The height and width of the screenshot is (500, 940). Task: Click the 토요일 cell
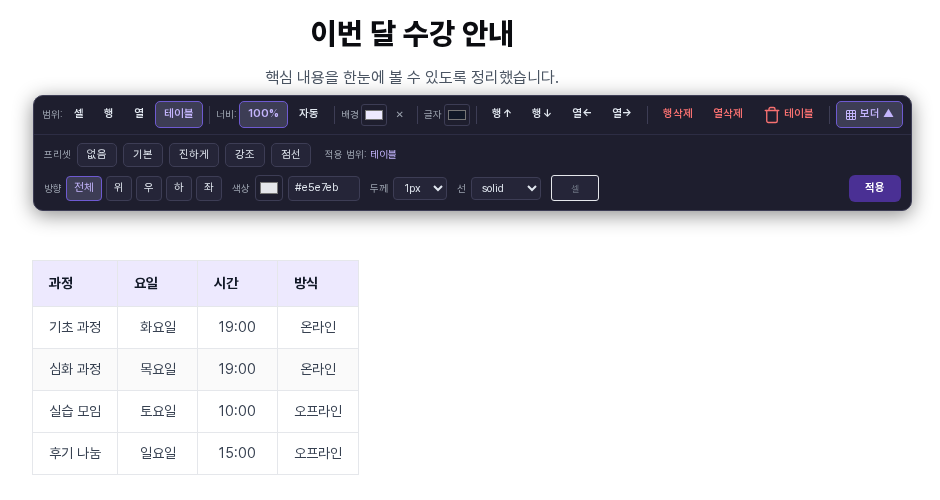(158, 411)
